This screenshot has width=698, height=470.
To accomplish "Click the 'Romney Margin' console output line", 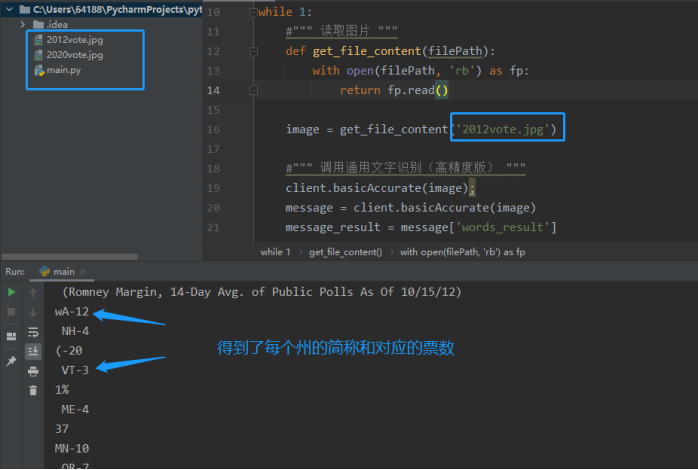I will point(262,292).
